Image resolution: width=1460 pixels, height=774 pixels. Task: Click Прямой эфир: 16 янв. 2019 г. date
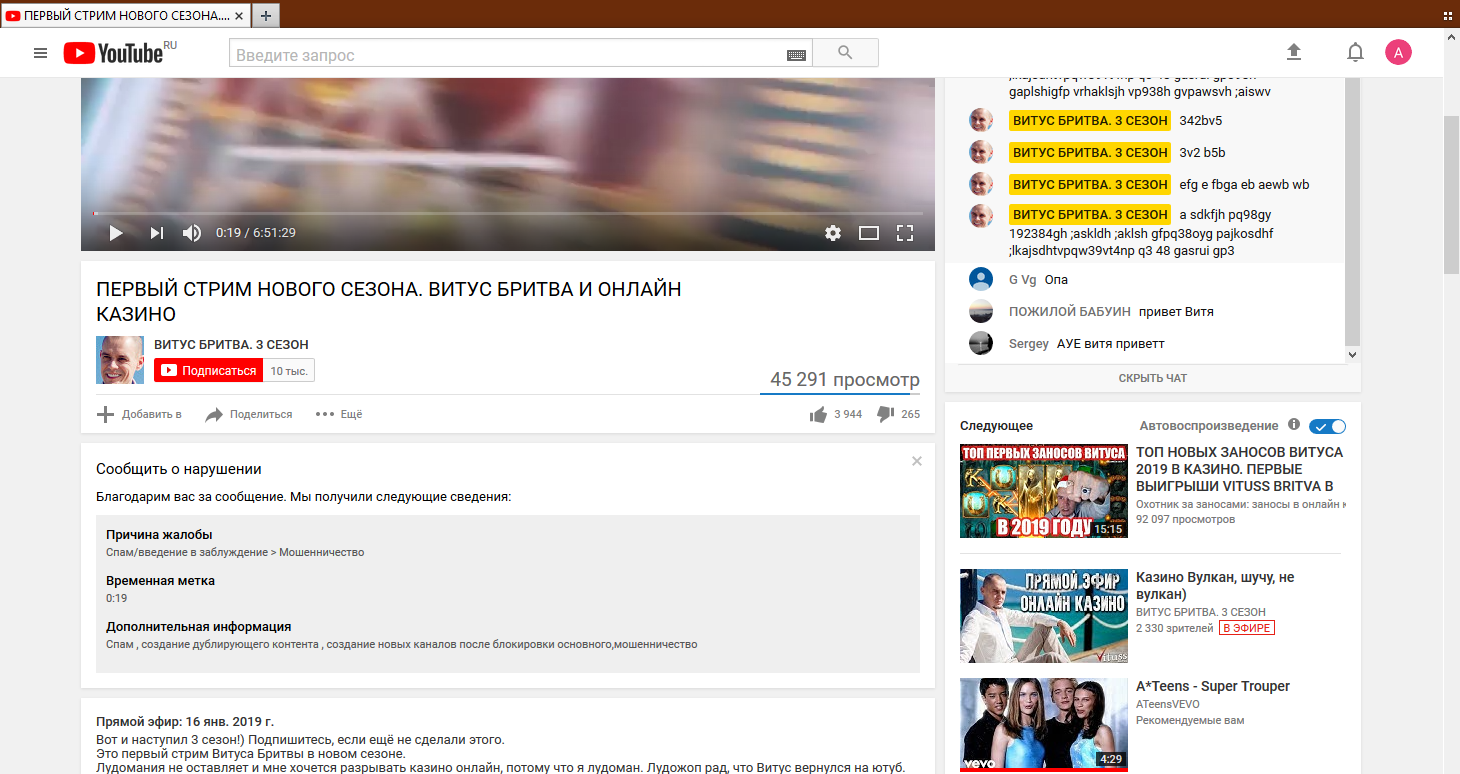(185, 721)
